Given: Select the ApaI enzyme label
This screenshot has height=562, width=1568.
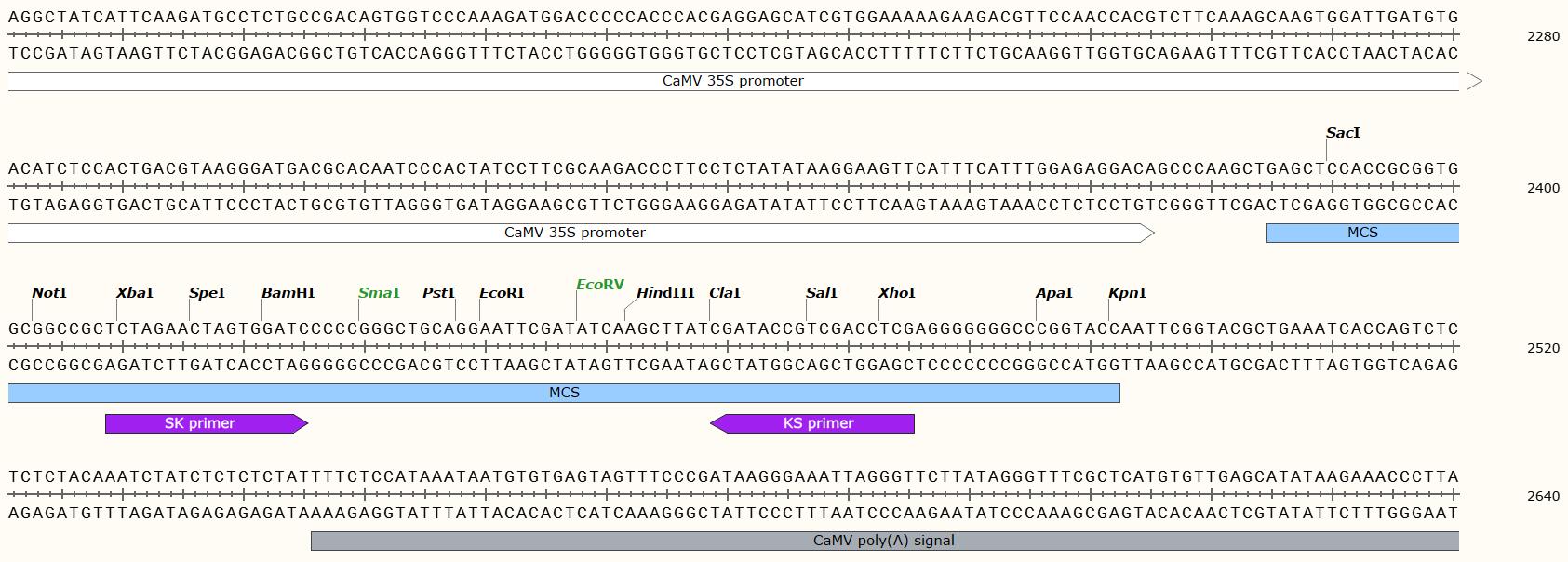Looking at the screenshot, I should click(x=1054, y=293).
